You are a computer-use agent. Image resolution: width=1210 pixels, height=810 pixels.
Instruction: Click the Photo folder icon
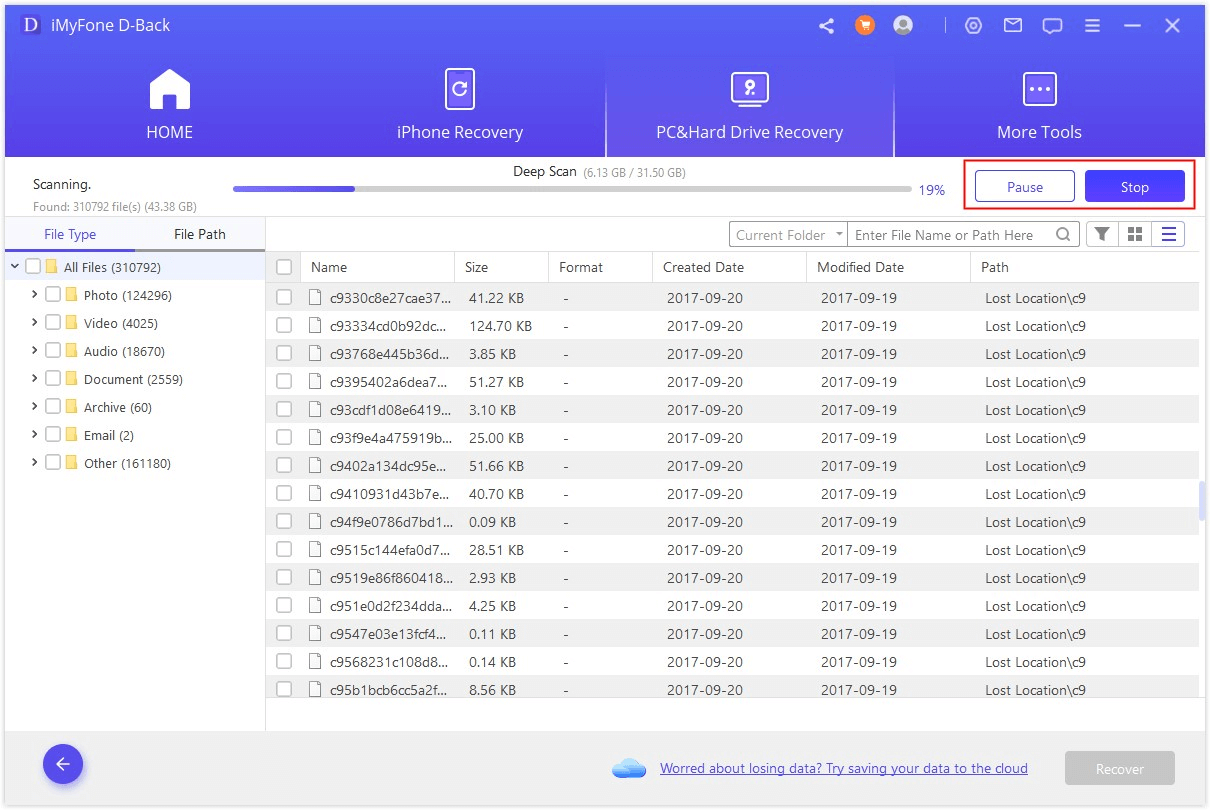(x=71, y=295)
